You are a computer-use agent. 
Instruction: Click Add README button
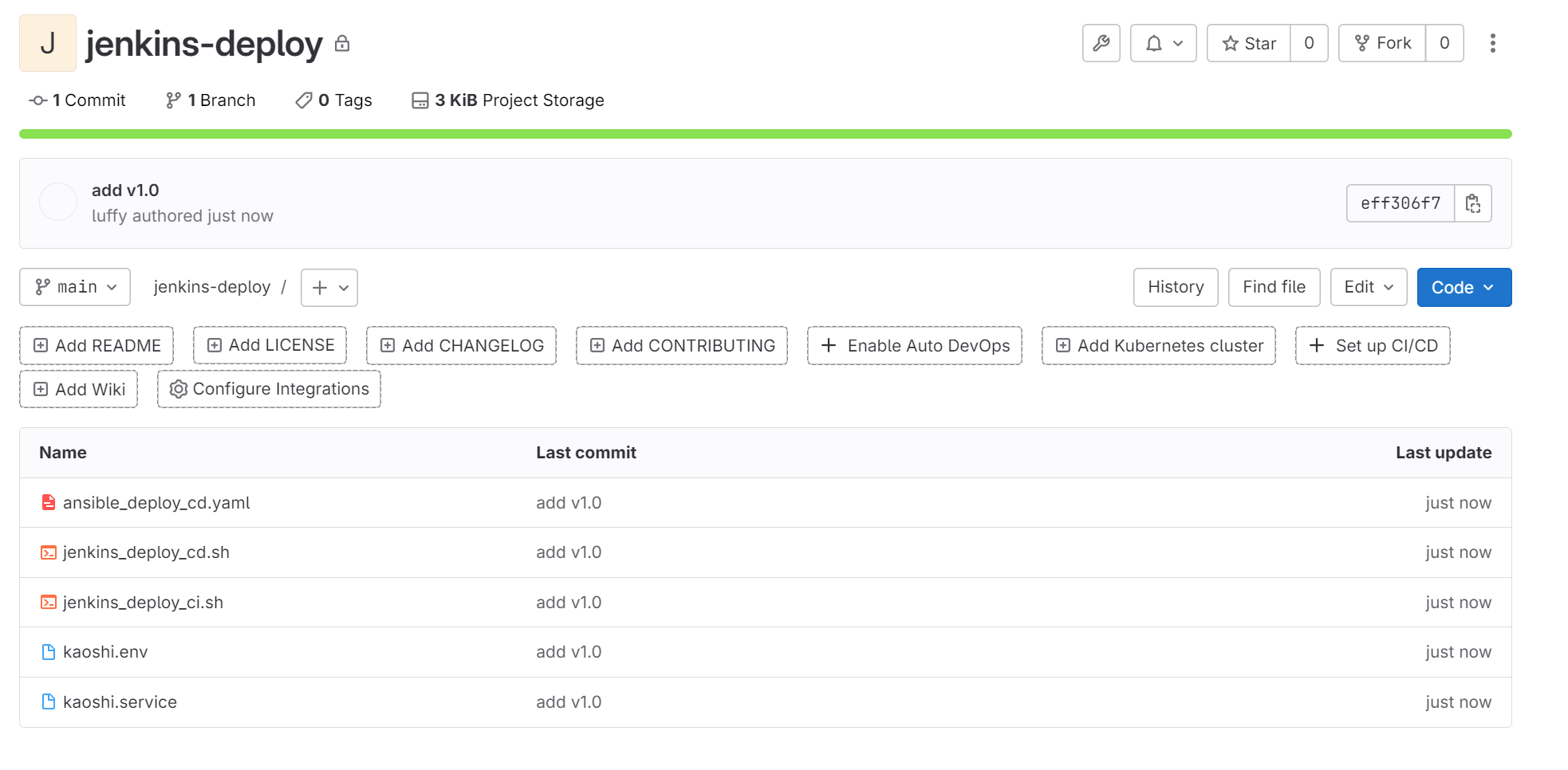tap(97, 345)
